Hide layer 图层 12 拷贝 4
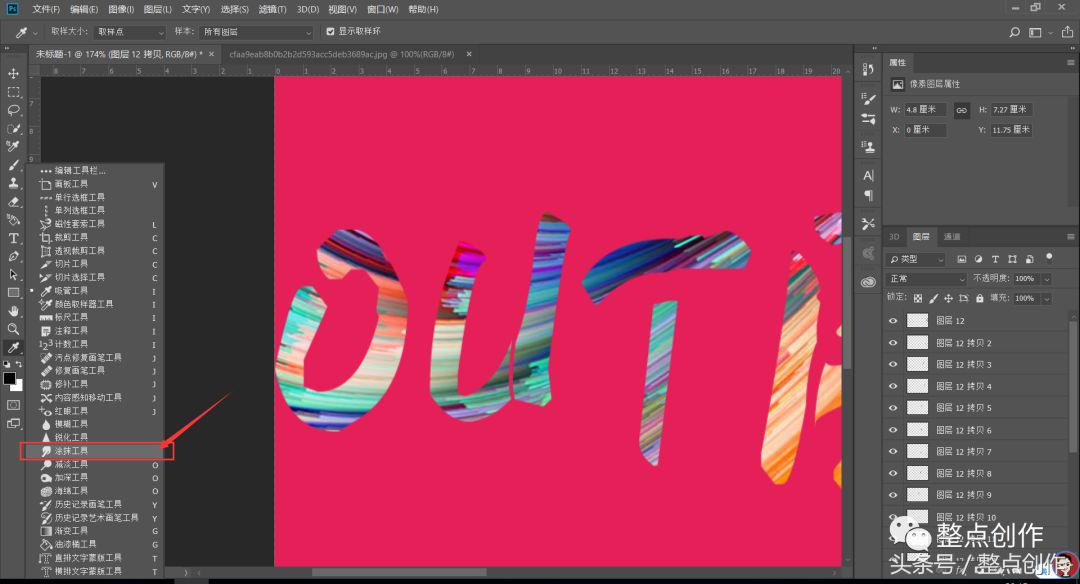This screenshot has width=1080, height=584. point(893,386)
